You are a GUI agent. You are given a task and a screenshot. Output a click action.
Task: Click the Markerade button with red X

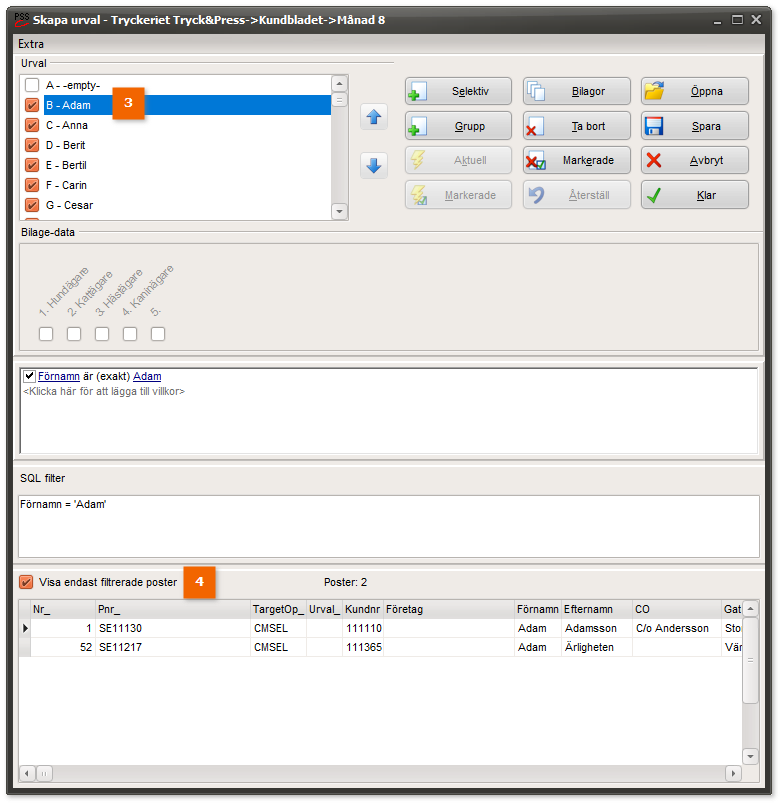click(577, 160)
